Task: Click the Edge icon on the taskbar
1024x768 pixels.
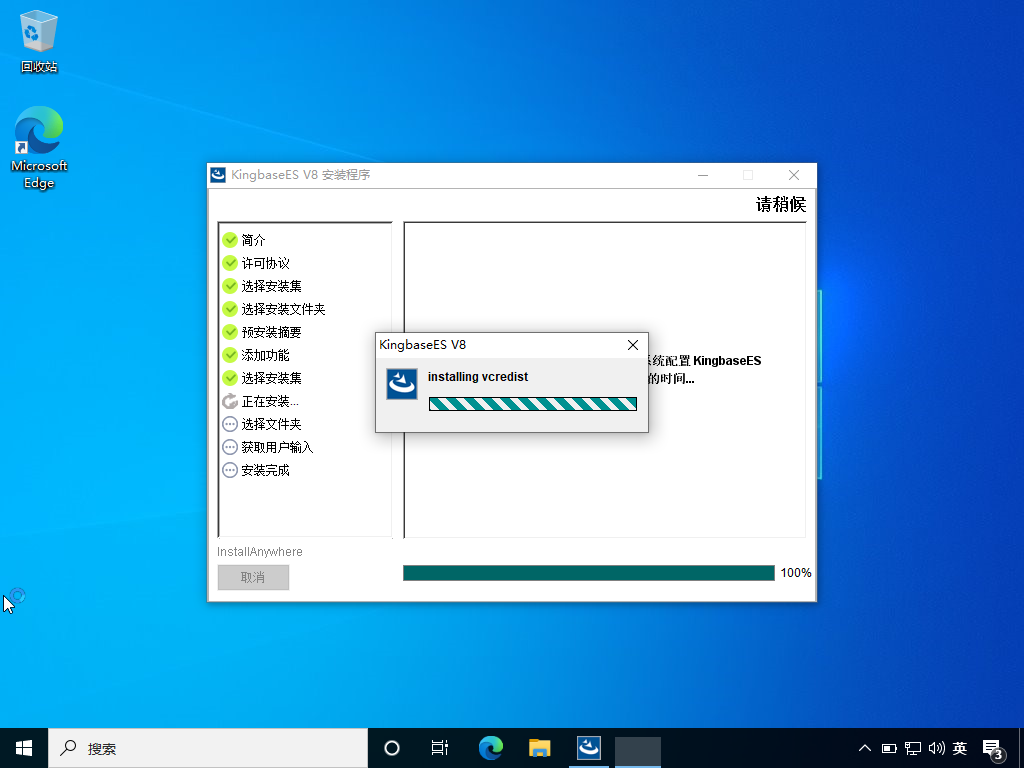Action: click(490, 748)
